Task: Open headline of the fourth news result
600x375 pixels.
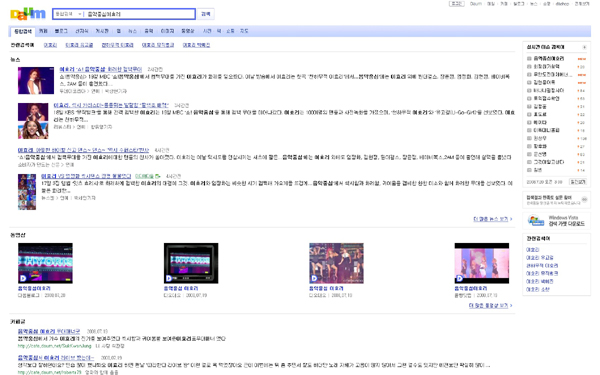Action: pos(86,176)
